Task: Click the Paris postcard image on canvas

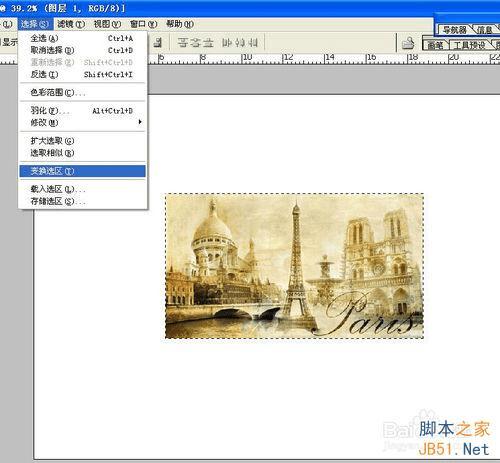Action: [x=295, y=266]
